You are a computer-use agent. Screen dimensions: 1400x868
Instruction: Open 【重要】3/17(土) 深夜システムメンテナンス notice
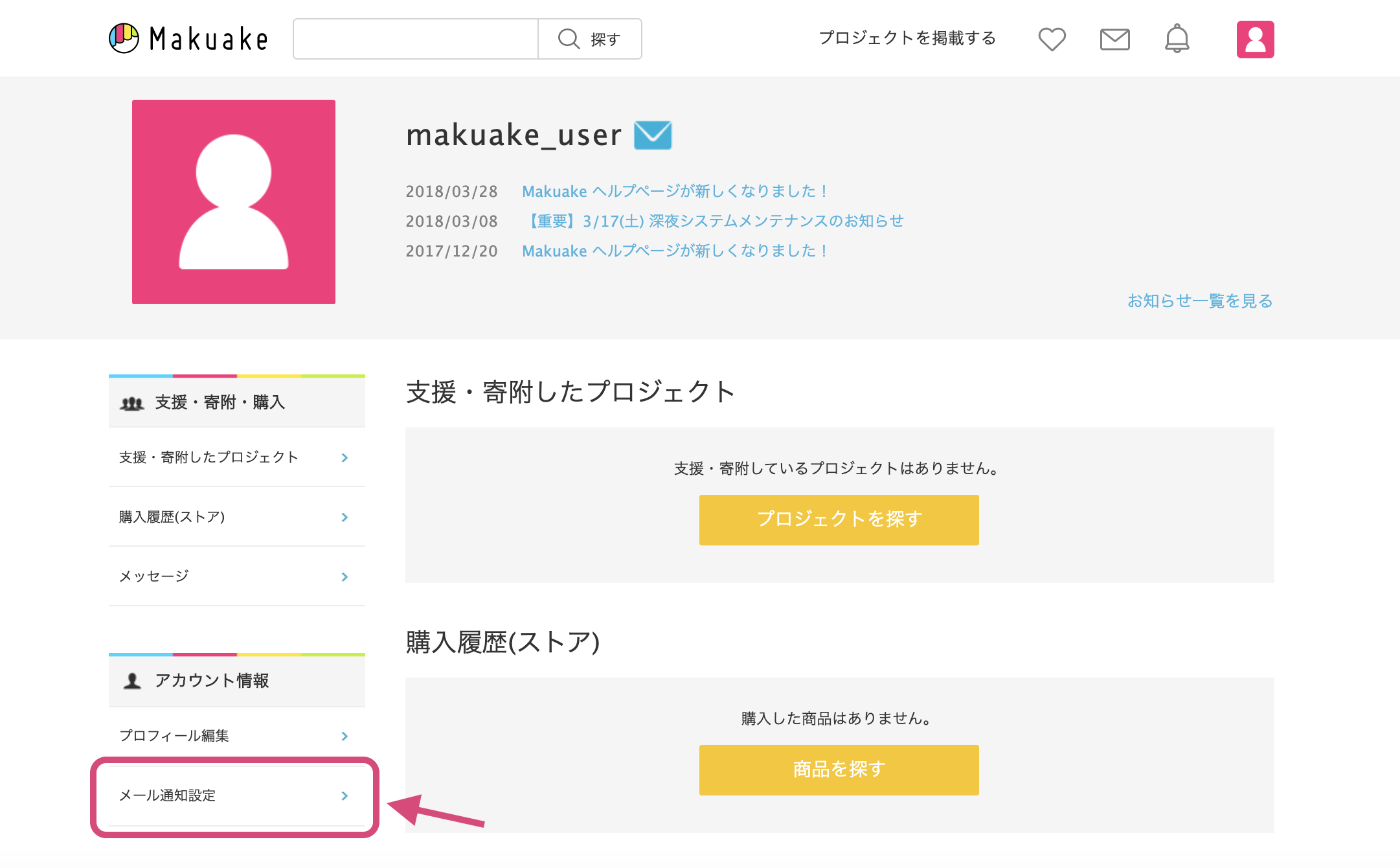pyautogui.click(x=713, y=221)
